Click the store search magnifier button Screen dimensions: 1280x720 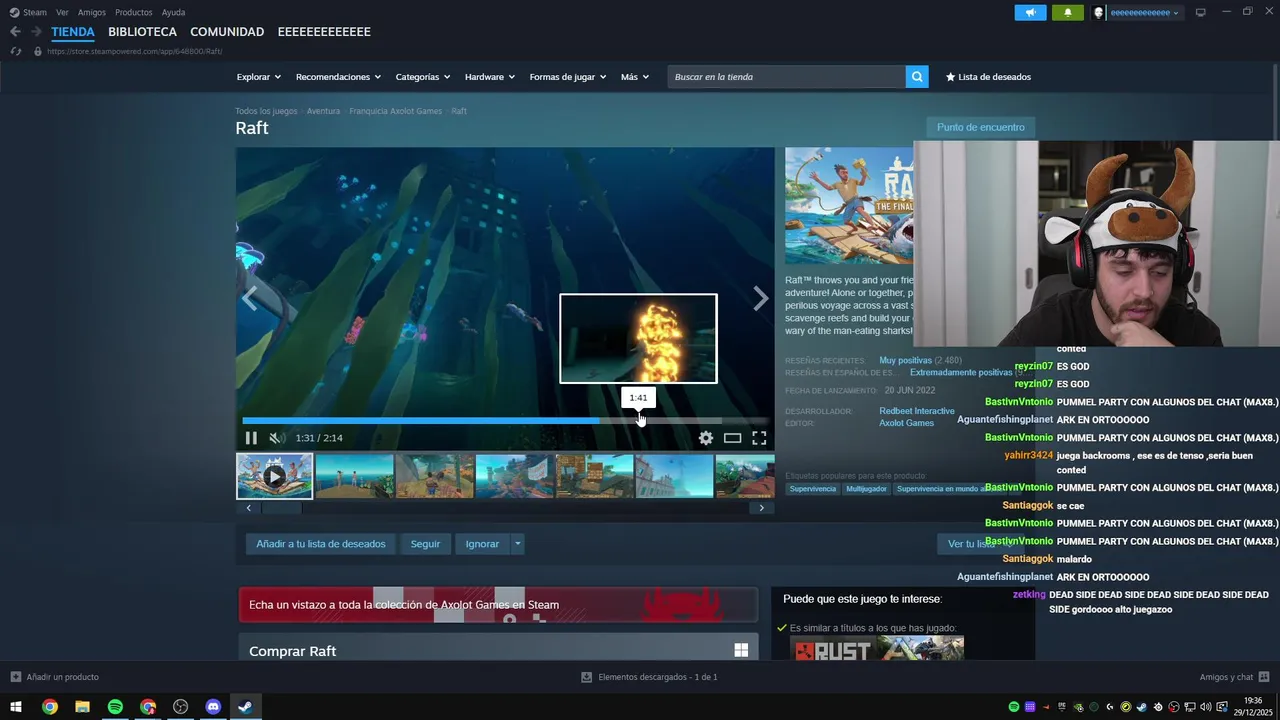(917, 77)
